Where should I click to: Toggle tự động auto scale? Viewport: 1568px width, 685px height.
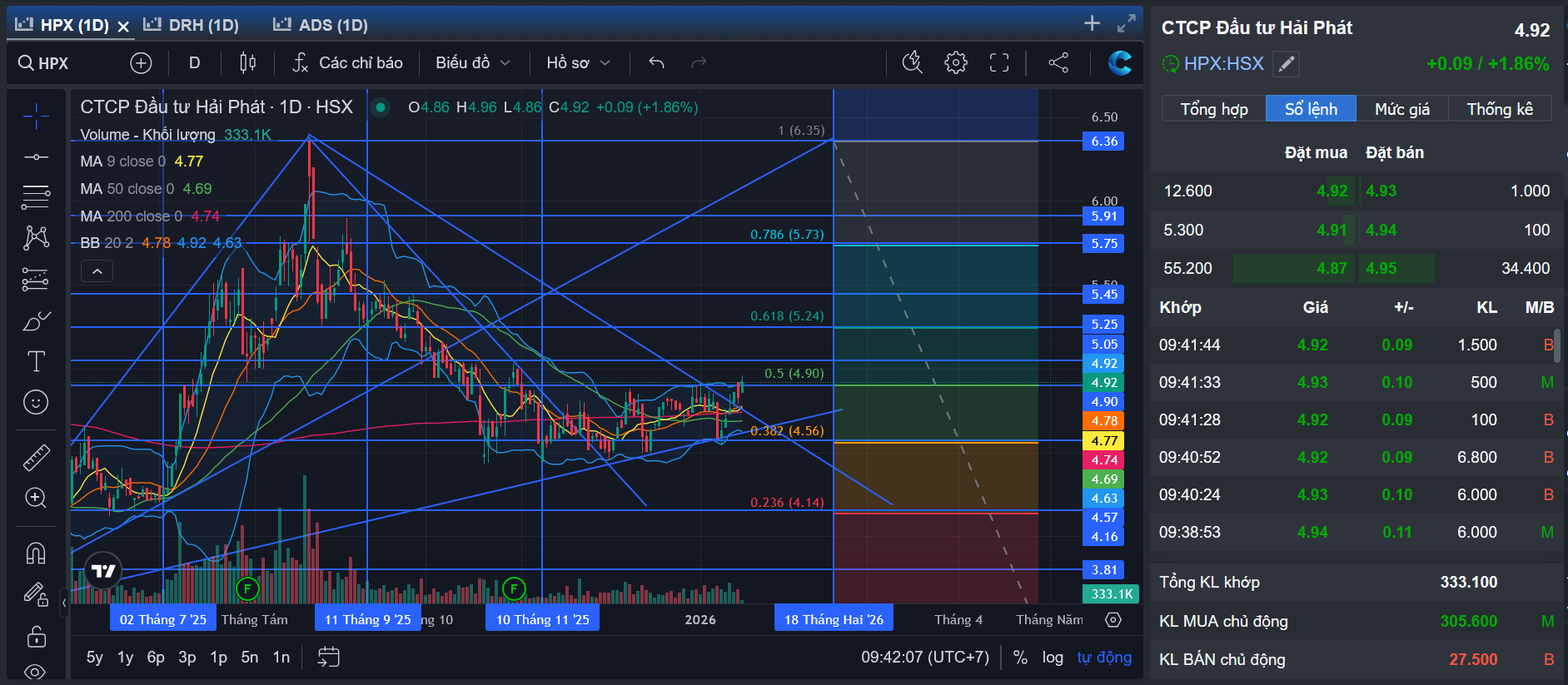pyautogui.click(x=1104, y=658)
